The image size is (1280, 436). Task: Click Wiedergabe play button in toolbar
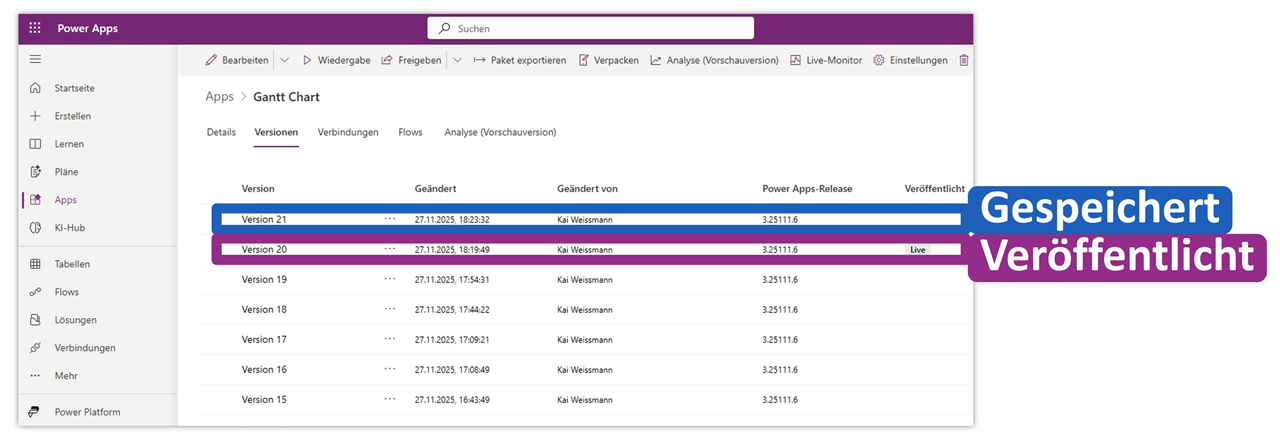(x=336, y=60)
